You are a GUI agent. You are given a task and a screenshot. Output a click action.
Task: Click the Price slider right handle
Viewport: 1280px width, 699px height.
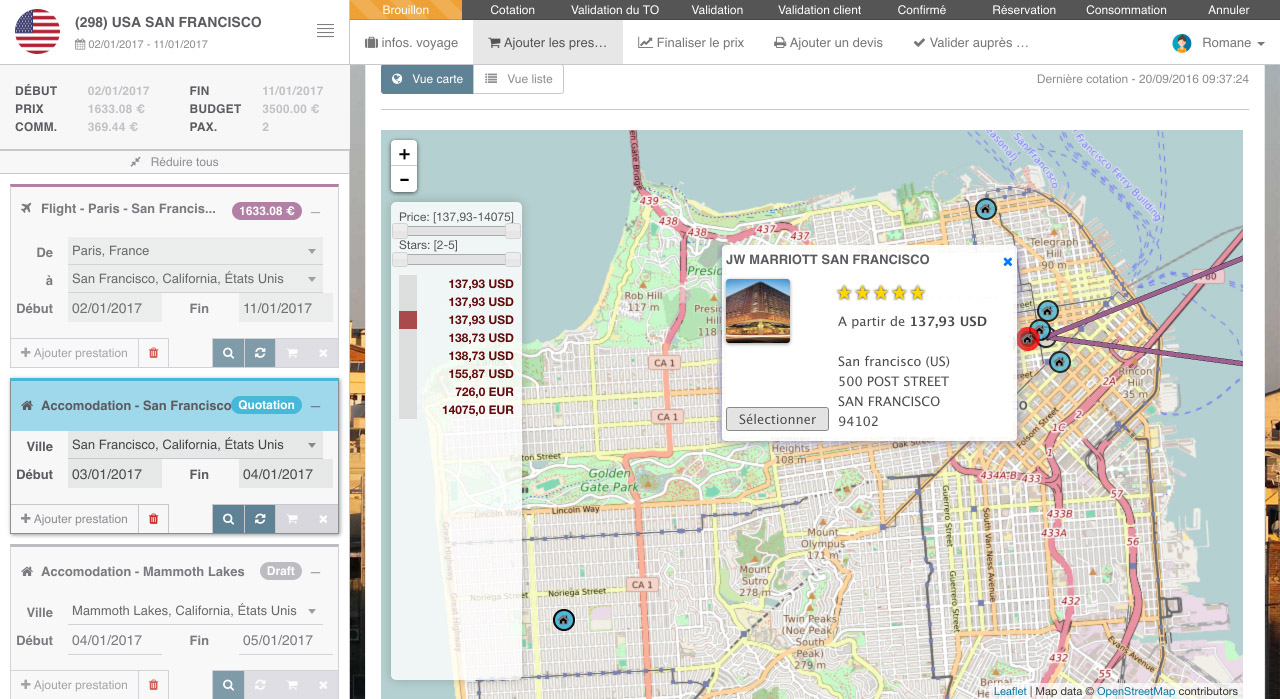click(x=513, y=231)
